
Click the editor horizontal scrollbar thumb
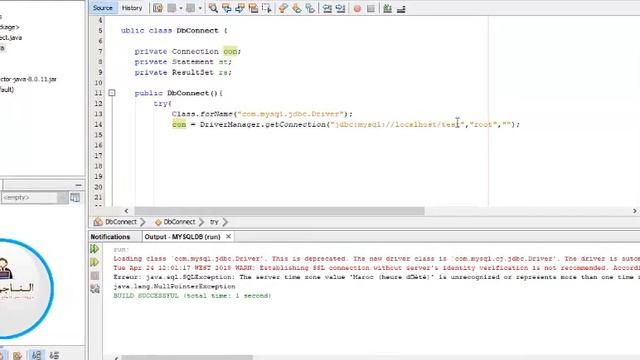click(x=279, y=211)
